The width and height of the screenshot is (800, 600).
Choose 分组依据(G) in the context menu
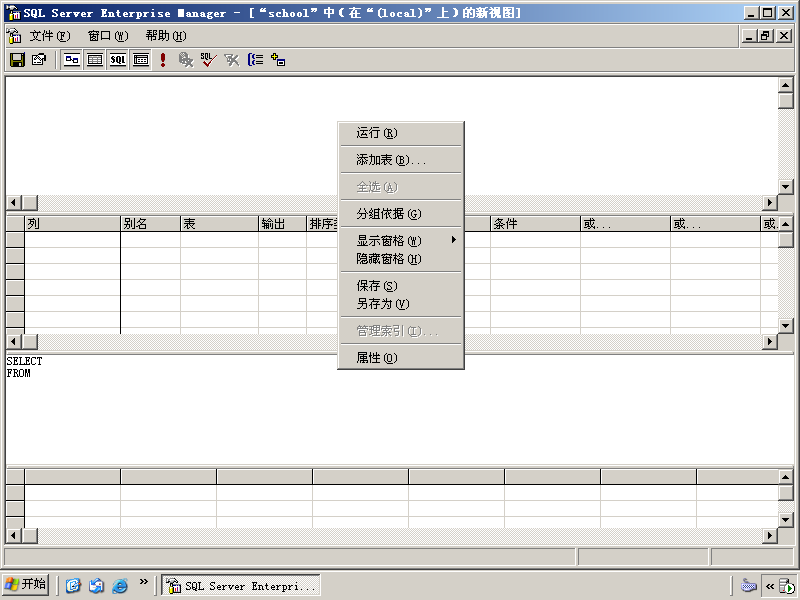pyautogui.click(x=401, y=214)
